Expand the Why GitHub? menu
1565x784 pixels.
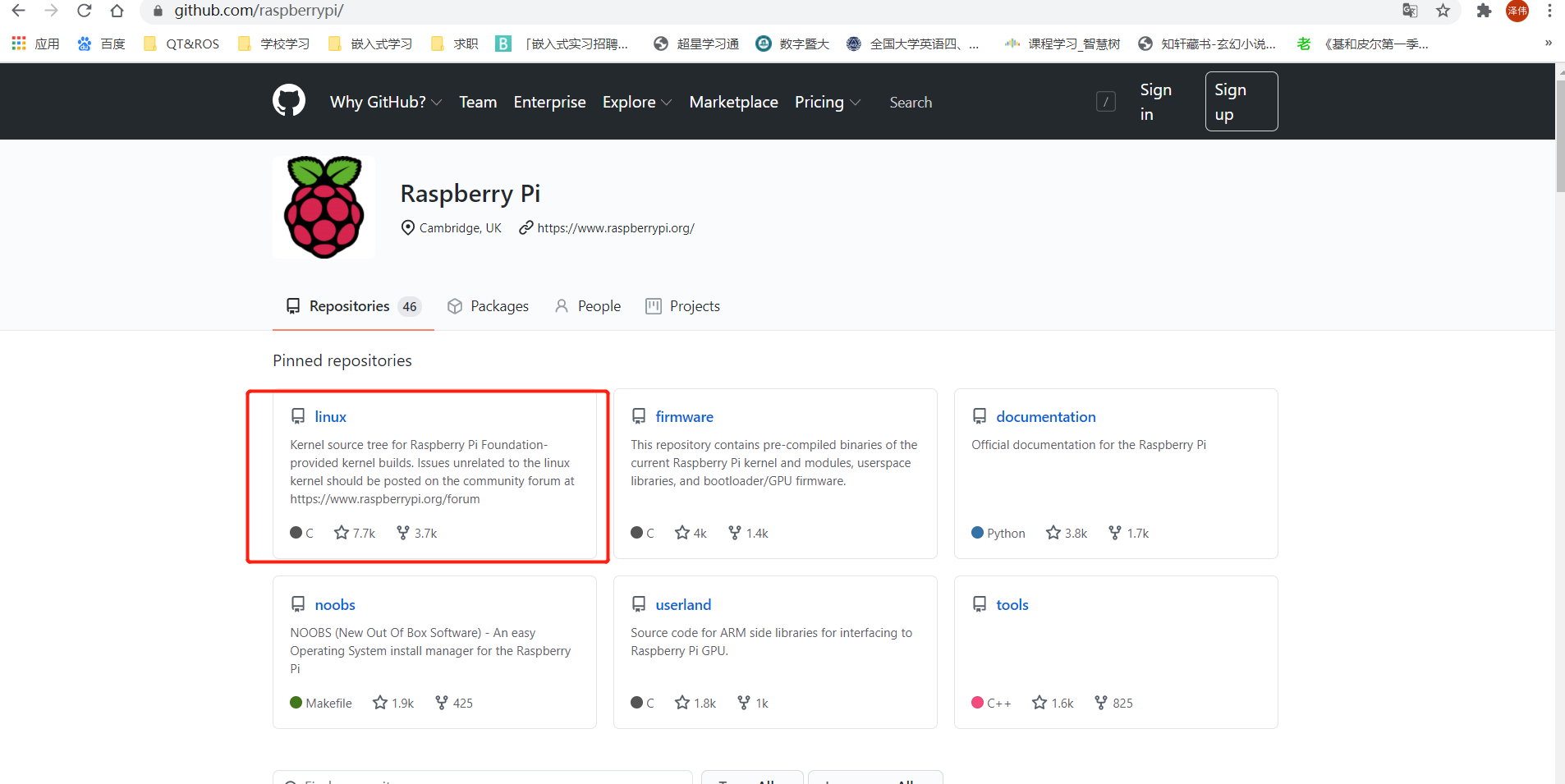pos(386,102)
